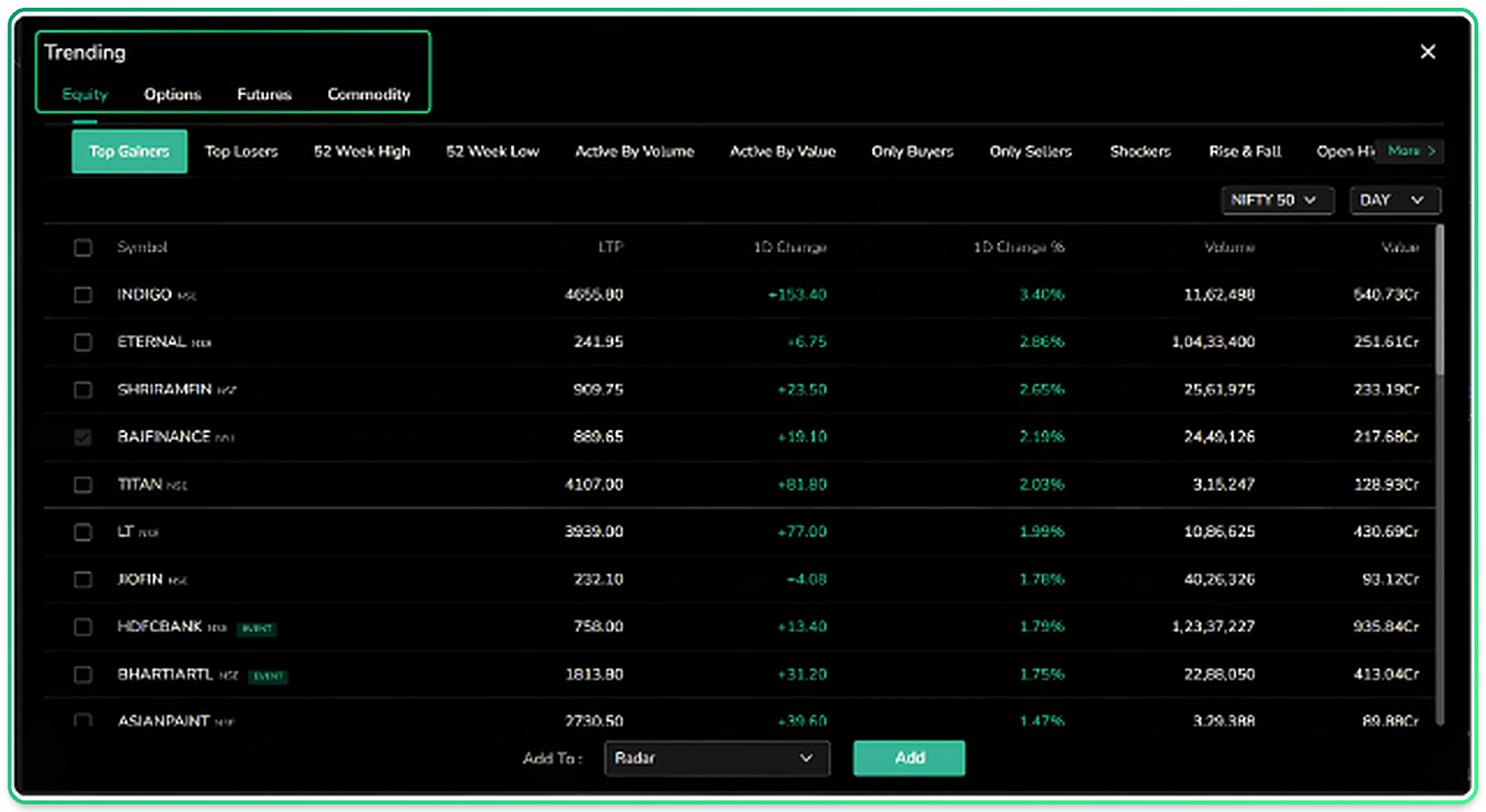Show 52 Week Low stocks
Screen dimensions: 1486x812
pos(492,151)
